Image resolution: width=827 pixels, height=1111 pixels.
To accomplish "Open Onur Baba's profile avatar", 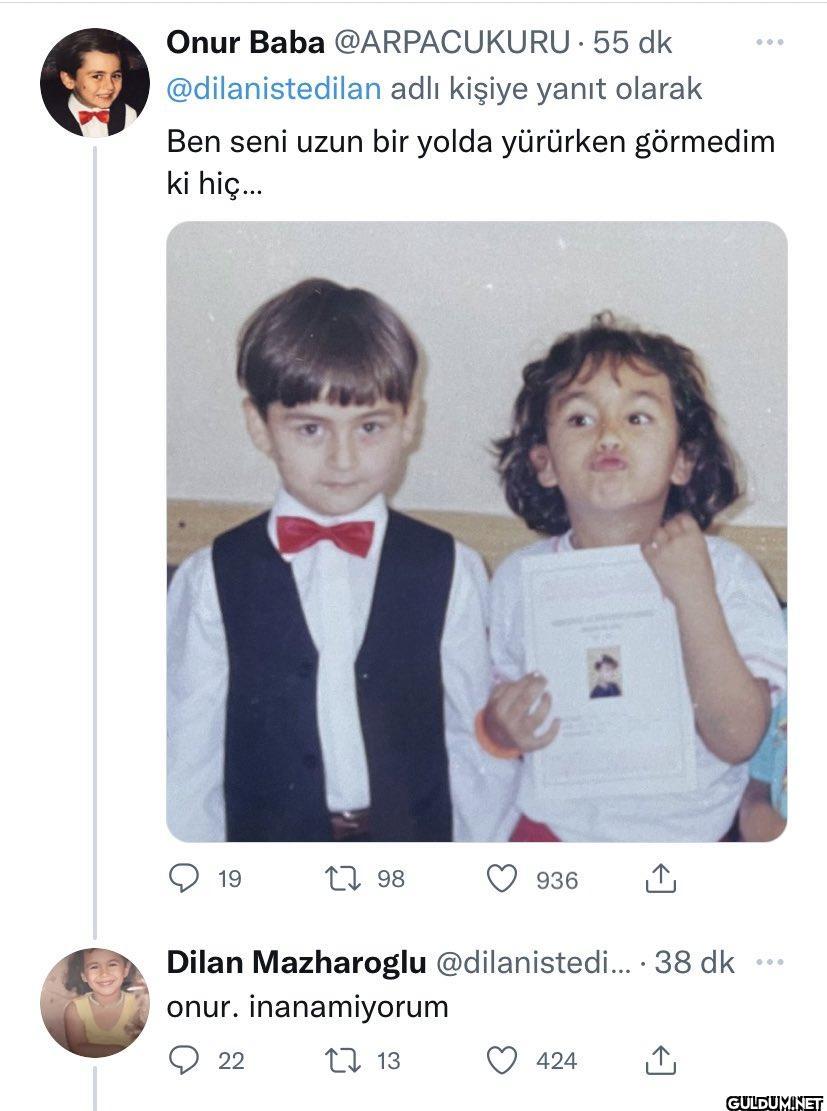I will (x=94, y=82).
